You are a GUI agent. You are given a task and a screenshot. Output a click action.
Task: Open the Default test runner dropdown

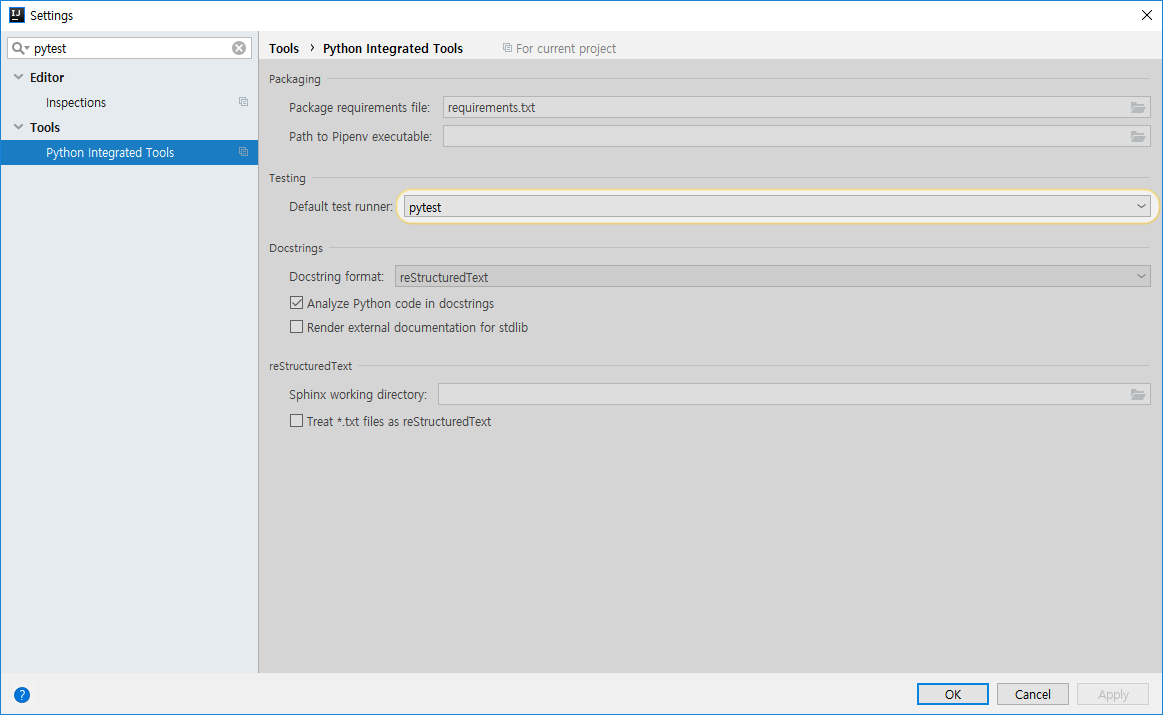pos(777,207)
